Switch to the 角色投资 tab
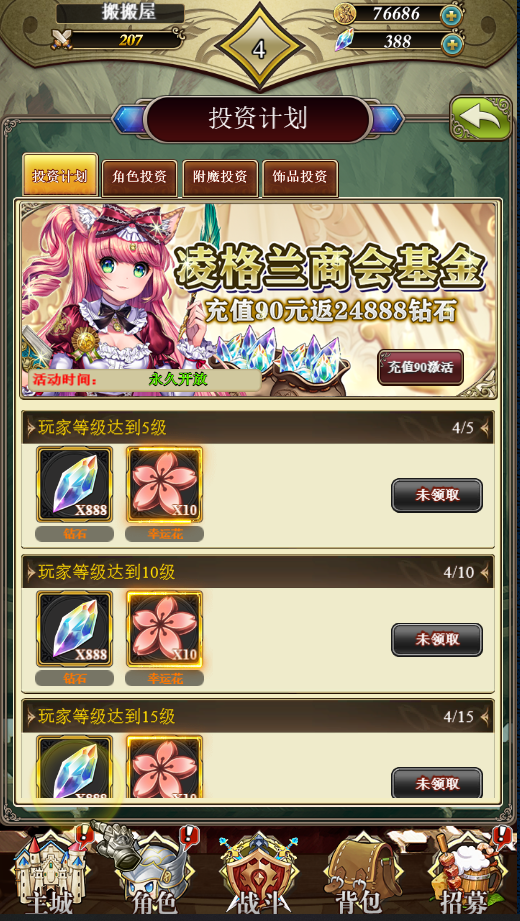The image size is (520, 921). click(140, 177)
